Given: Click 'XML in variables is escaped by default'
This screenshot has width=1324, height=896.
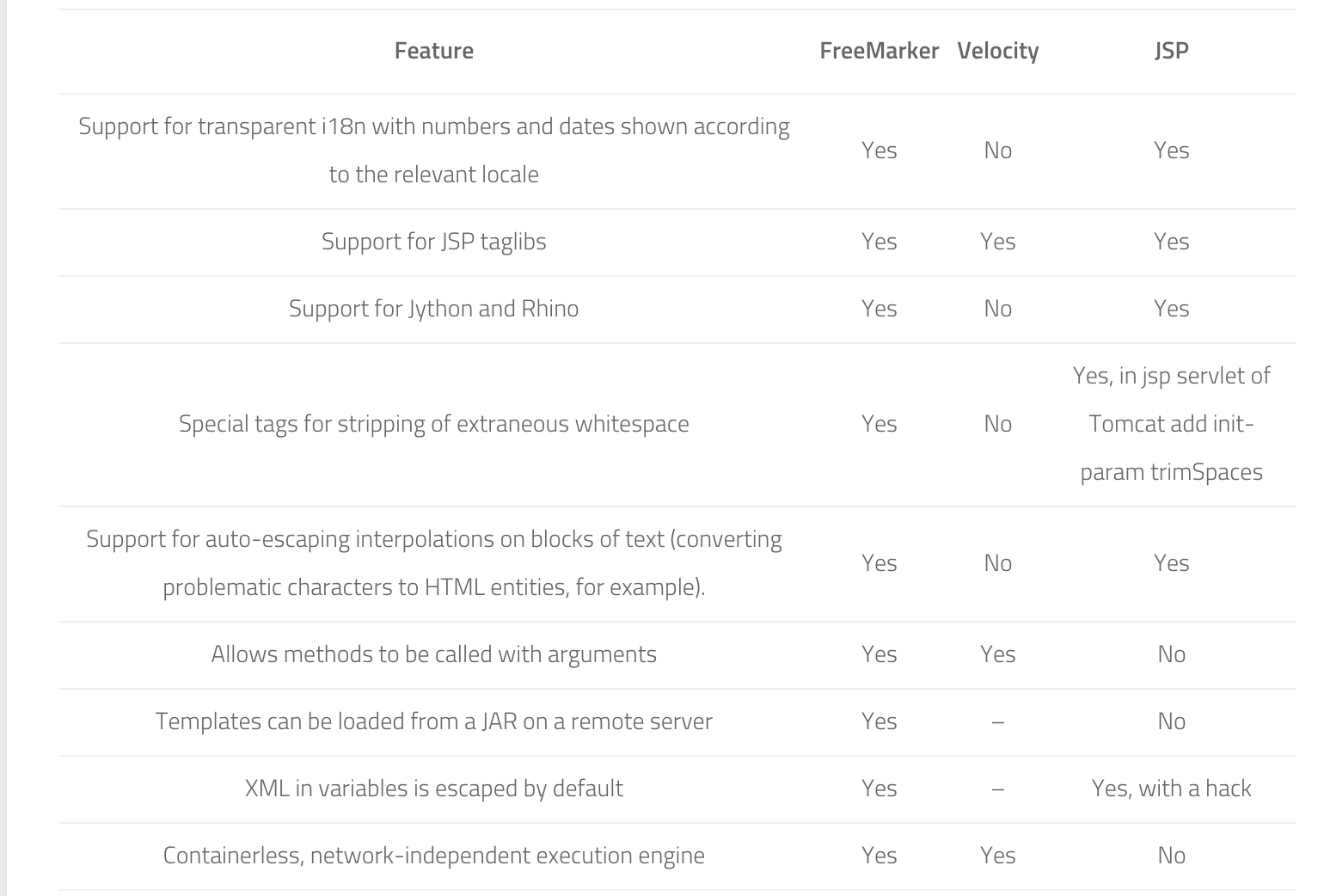Looking at the screenshot, I should (x=433, y=789).
